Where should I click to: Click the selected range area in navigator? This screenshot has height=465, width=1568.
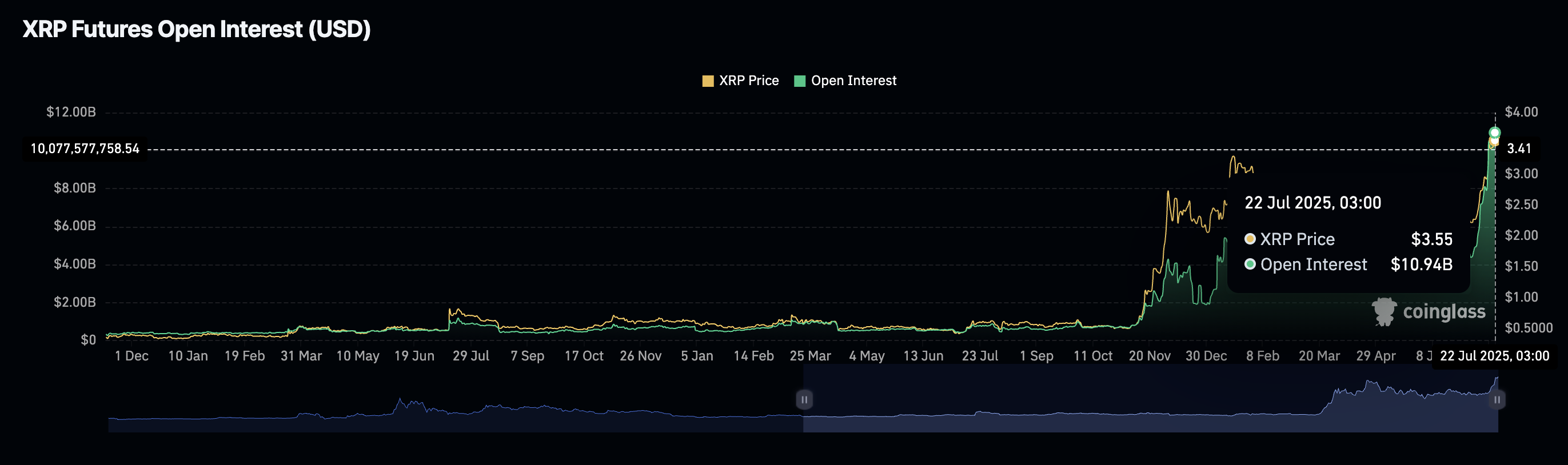point(1151,399)
